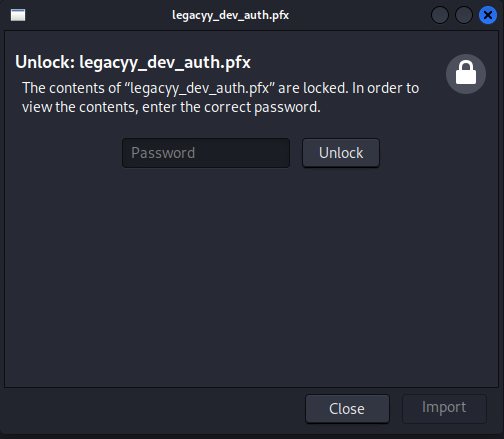Click the padlock icon beside the heading
This screenshot has height=439, width=504.
tap(466, 74)
